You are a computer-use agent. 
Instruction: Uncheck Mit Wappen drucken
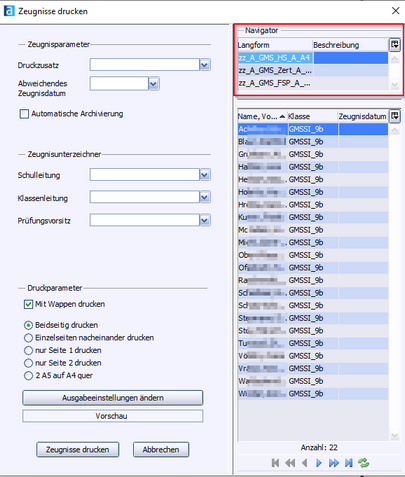[x=28, y=304]
